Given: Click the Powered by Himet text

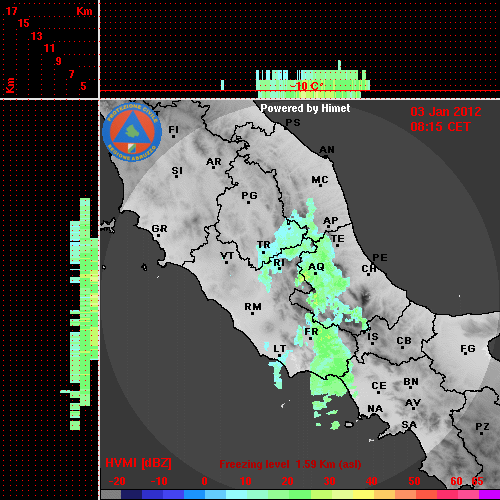Looking at the screenshot, I should pyautogui.click(x=305, y=108).
